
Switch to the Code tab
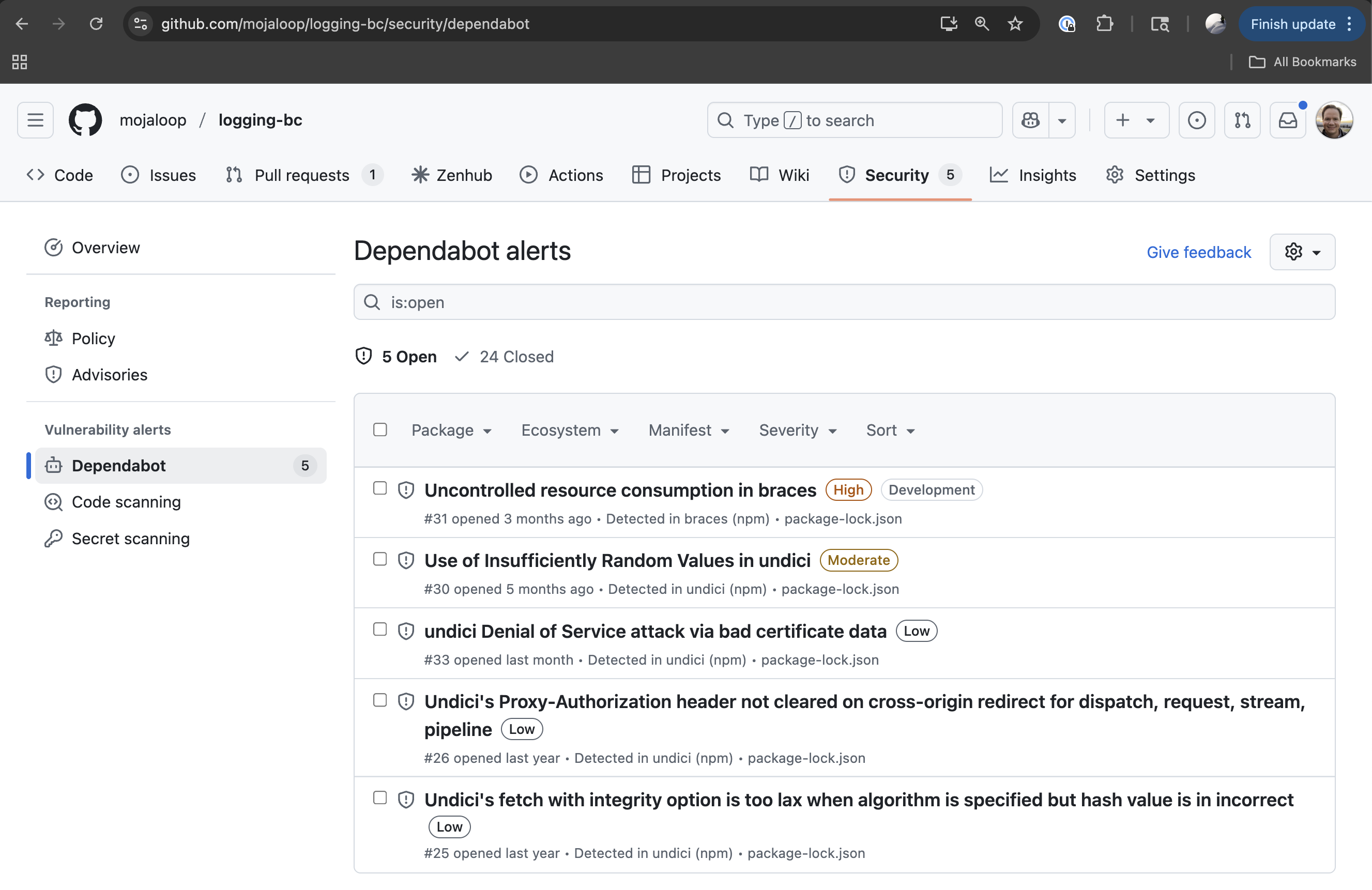(x=60, y=175)
